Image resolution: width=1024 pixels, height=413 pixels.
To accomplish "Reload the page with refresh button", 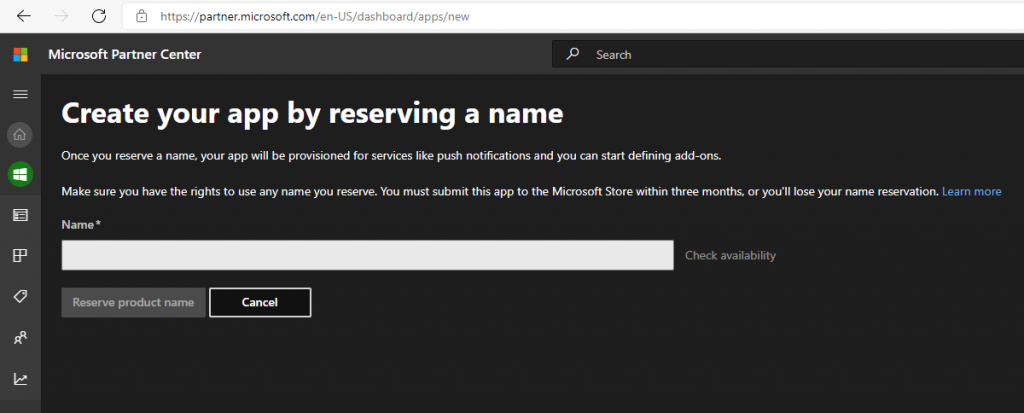I will (99, 16).
